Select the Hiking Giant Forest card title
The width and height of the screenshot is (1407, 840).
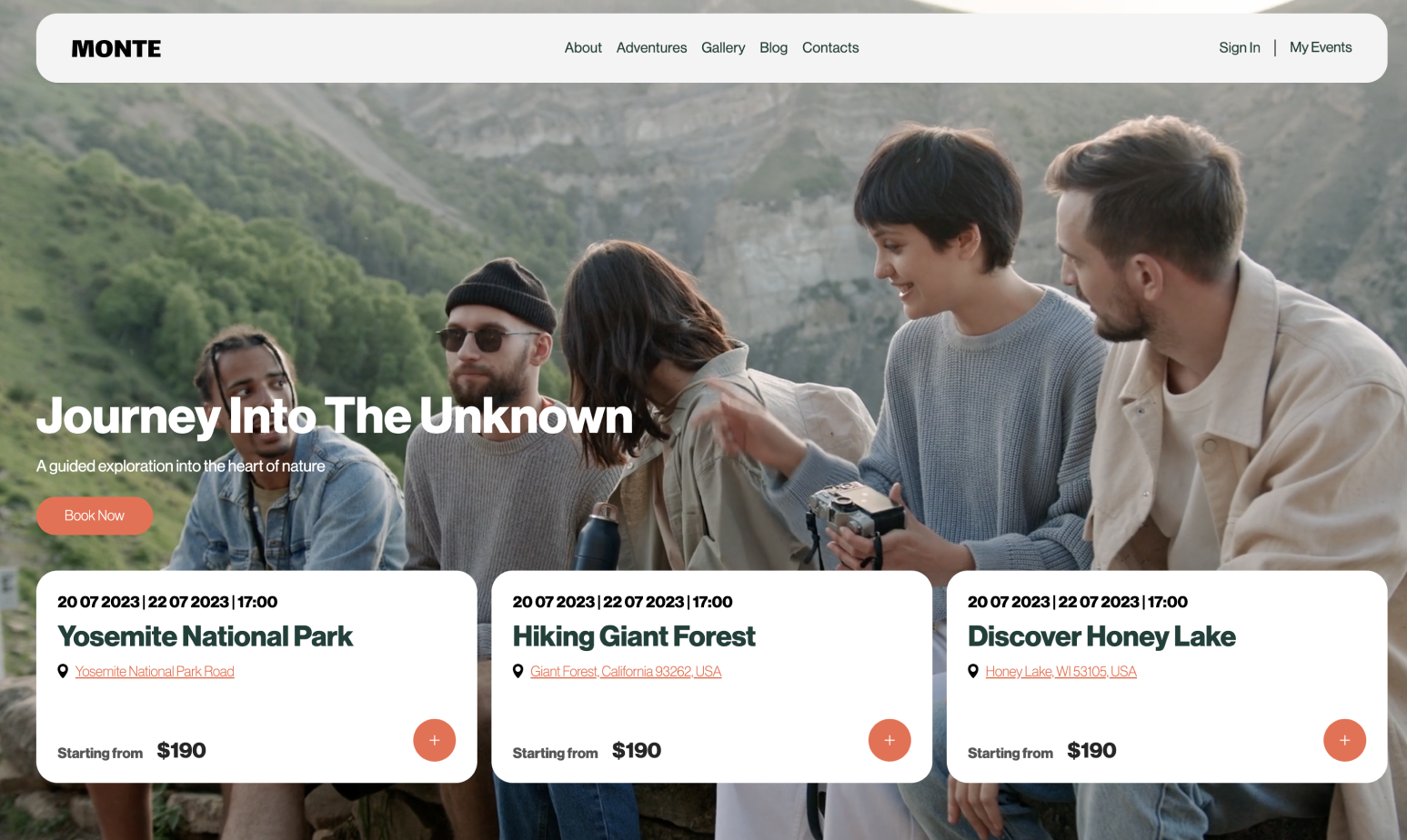click(x=634, y=636)
